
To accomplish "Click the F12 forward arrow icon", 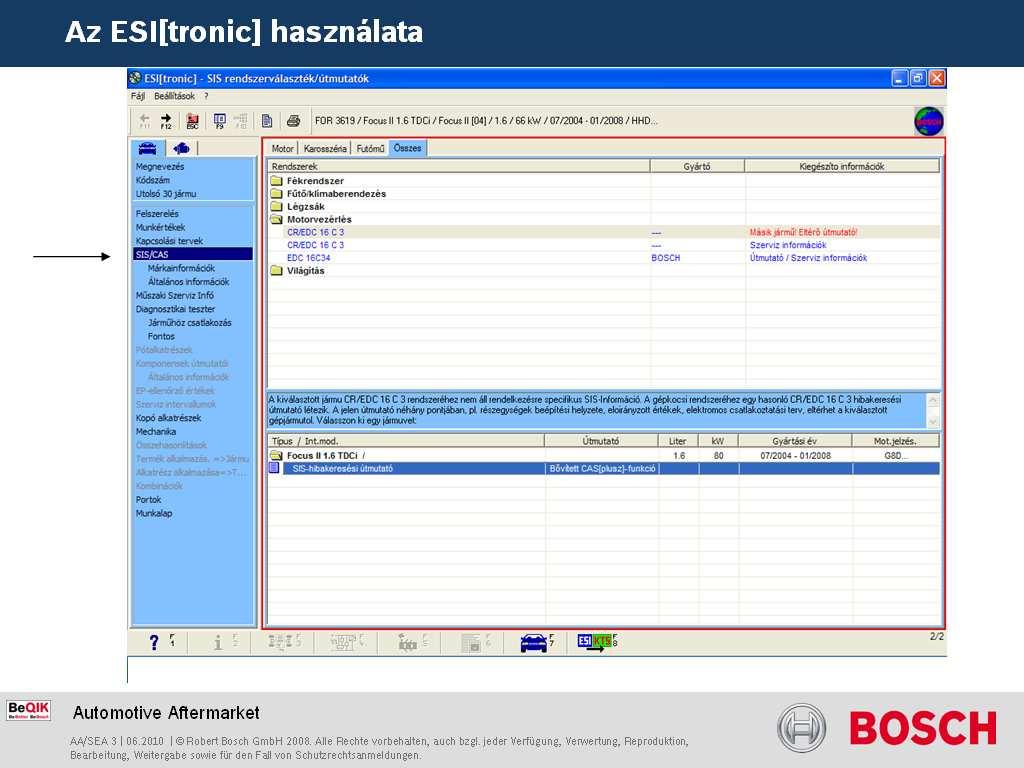I will pos(166,121).
